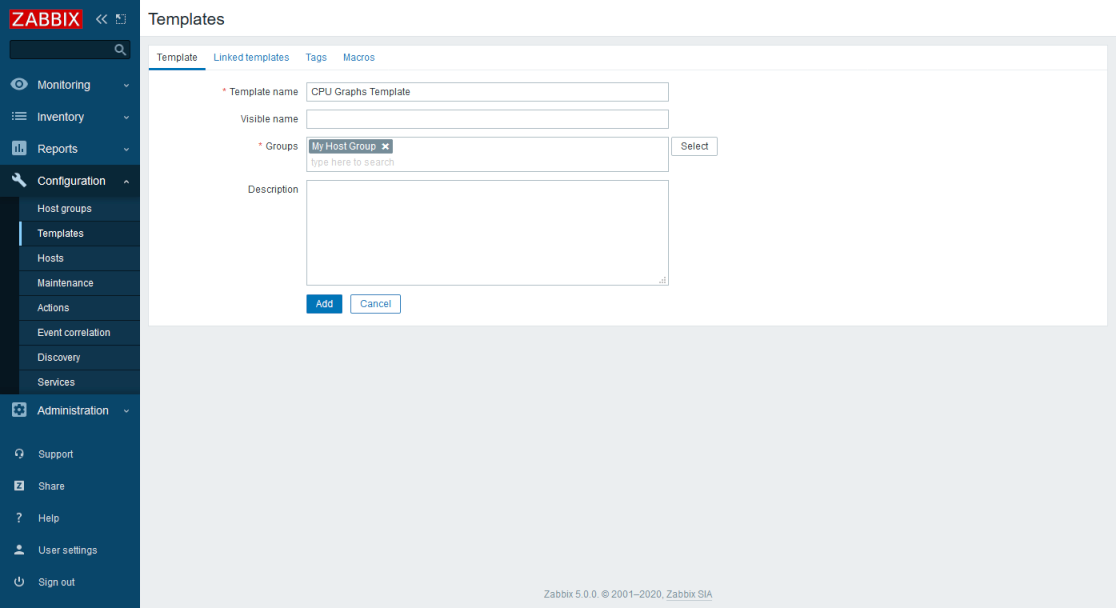Open User settings link text

68,550
